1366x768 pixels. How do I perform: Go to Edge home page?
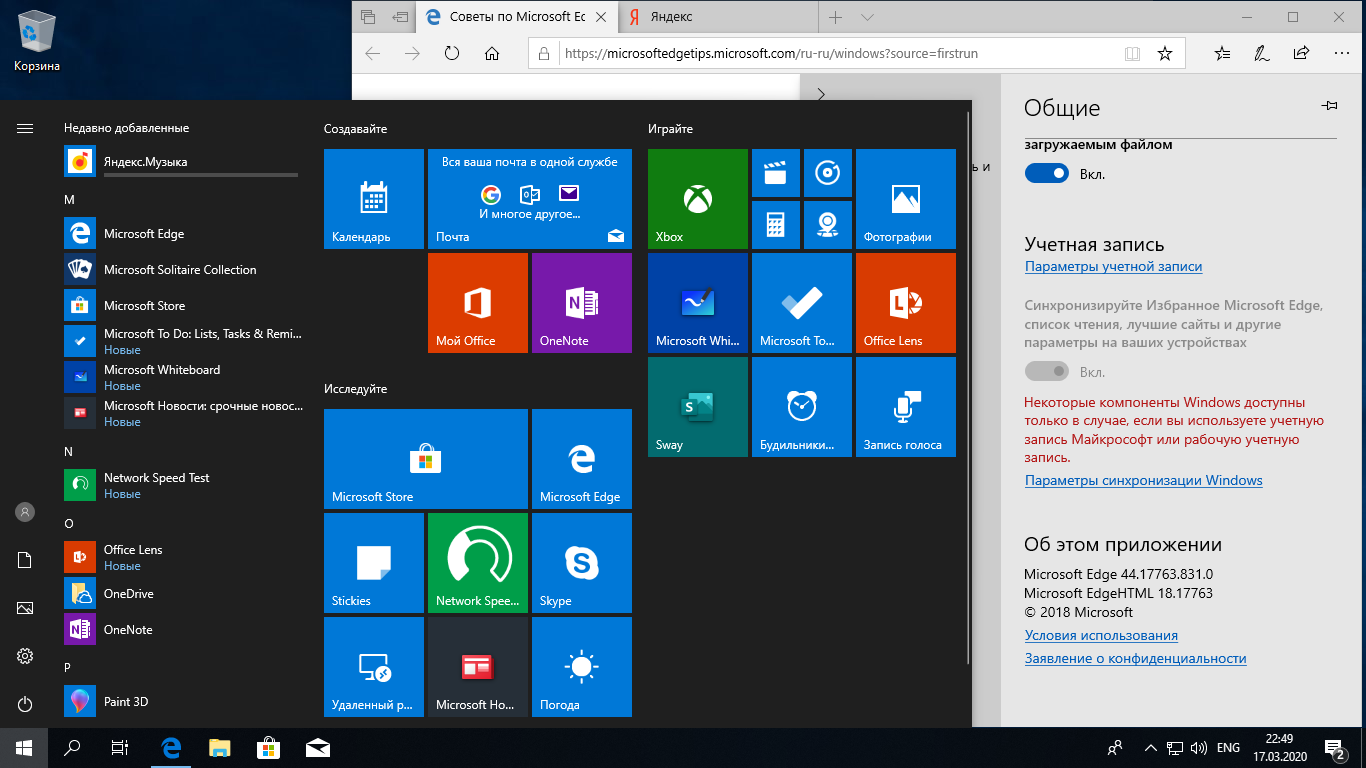point(491,54)
